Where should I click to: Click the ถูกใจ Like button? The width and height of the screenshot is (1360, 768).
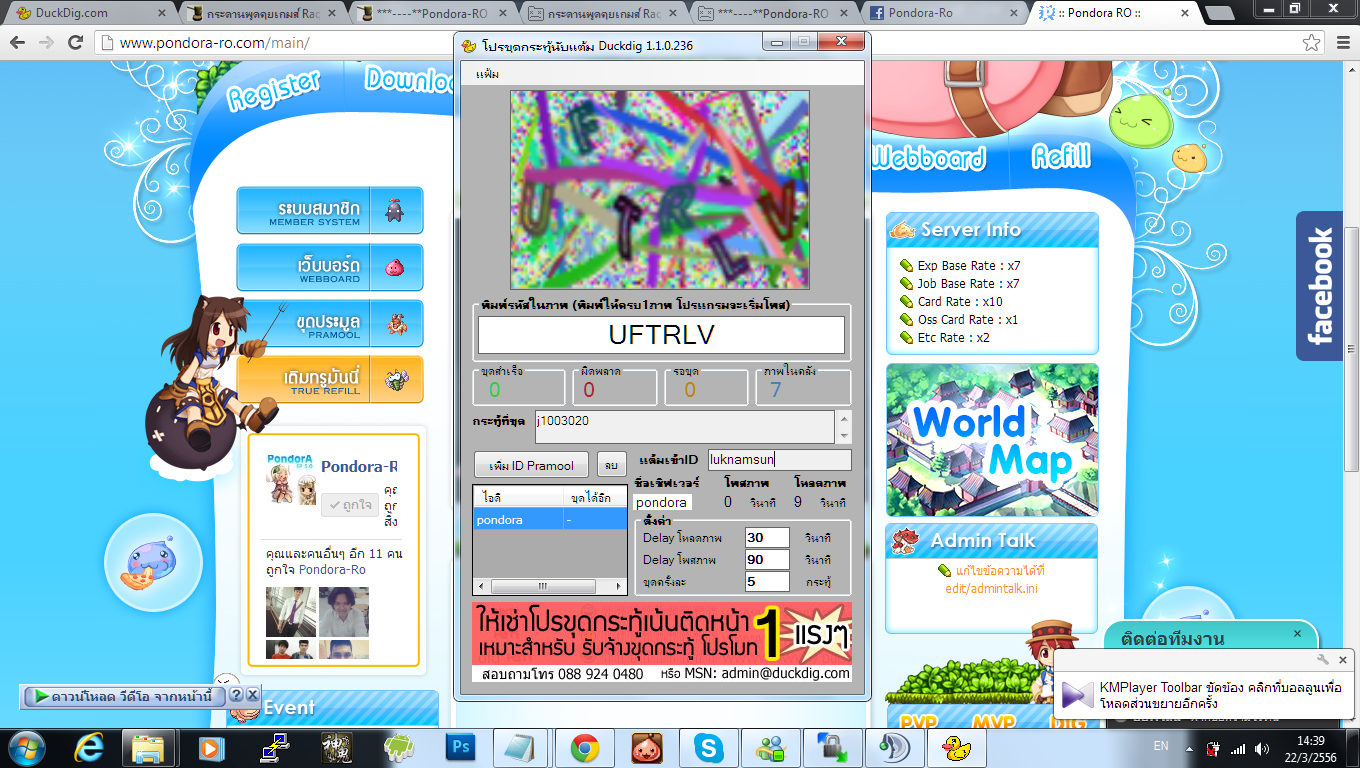pos(350,505)
